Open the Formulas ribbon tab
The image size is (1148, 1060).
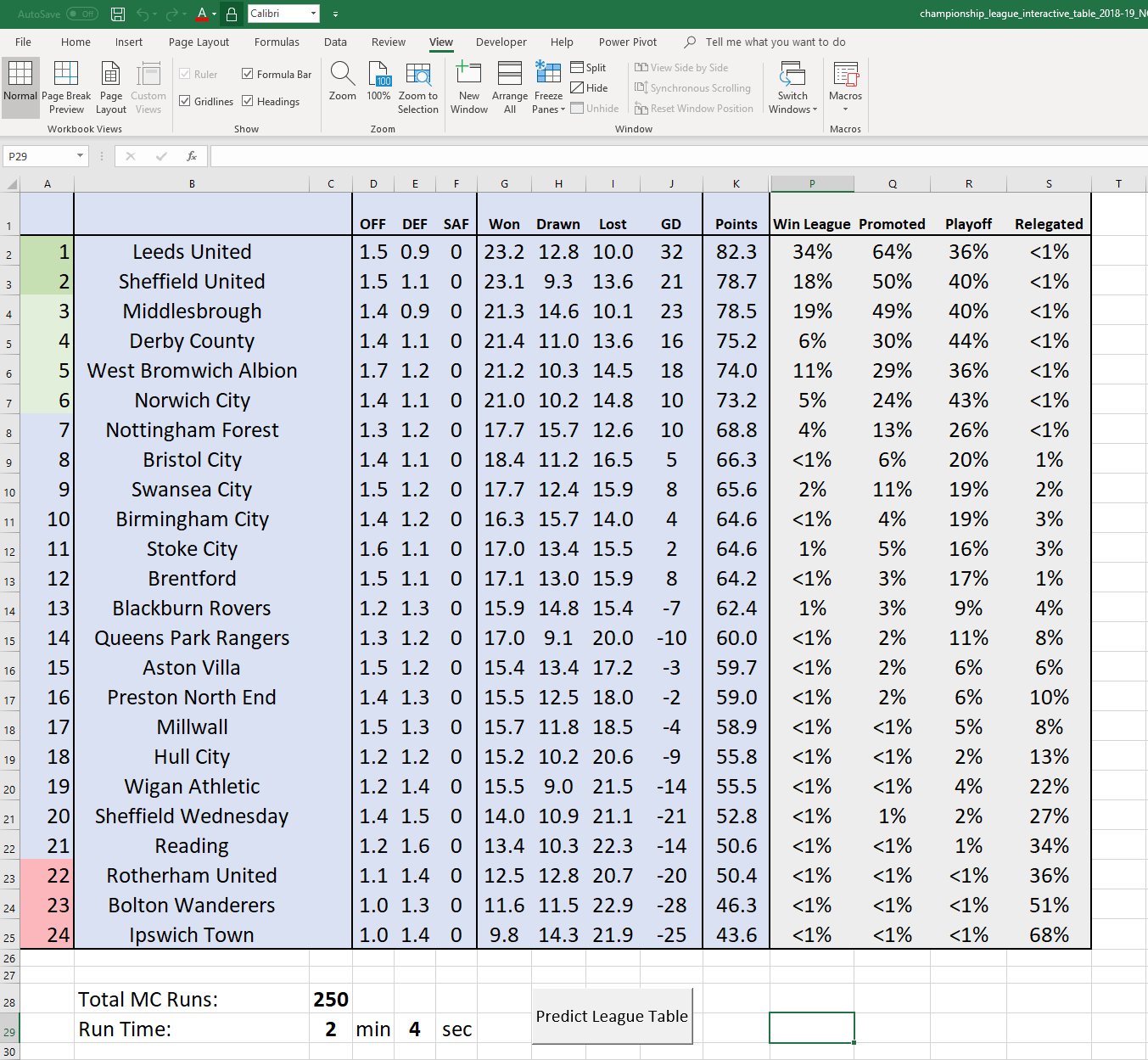tap(277, 42)
